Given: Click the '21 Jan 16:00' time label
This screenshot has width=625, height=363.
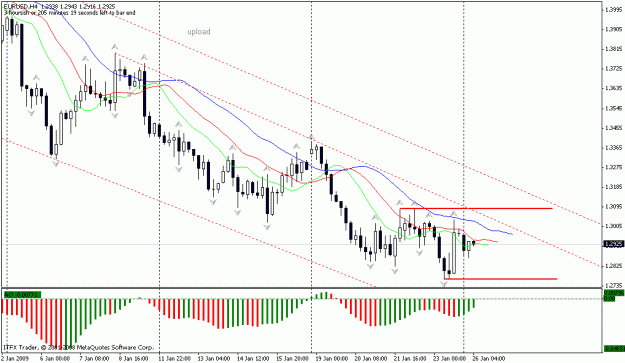Looking at the screenshot, I should click(410, 358).
